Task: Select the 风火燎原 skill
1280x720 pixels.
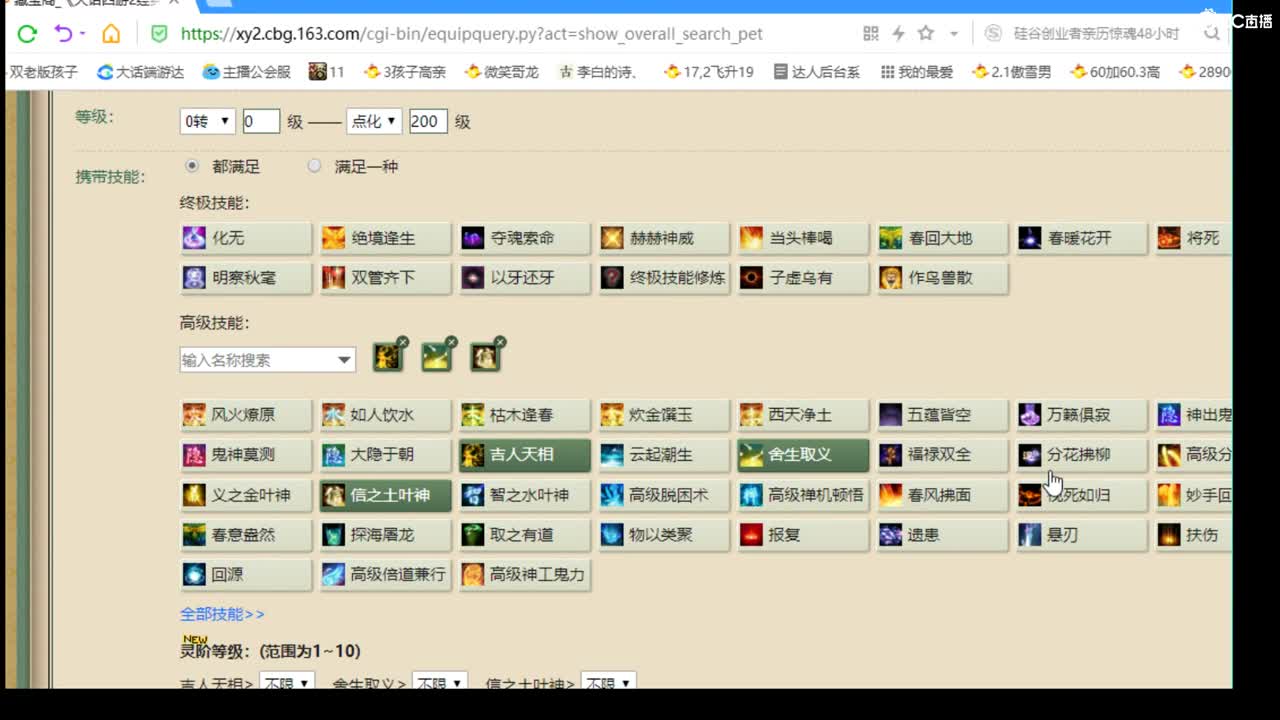Action: click(x=246, y=415)
